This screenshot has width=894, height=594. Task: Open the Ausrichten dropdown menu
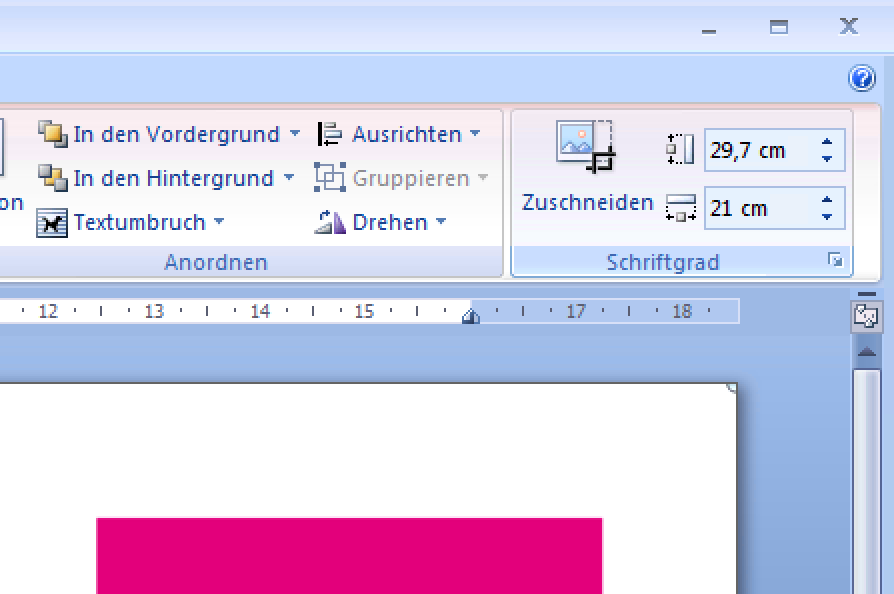pos(474,134)
